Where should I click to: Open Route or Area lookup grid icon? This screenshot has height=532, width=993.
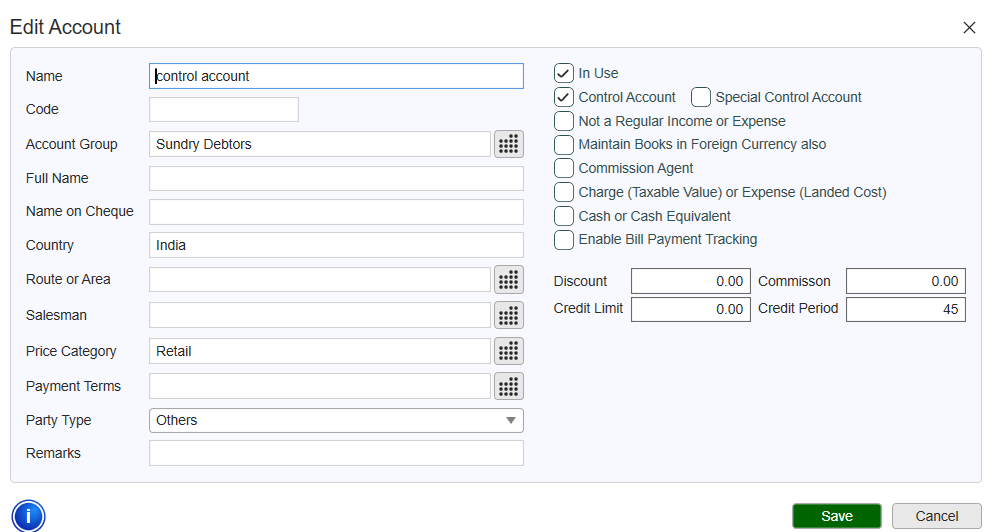click(x=509, y=280)
